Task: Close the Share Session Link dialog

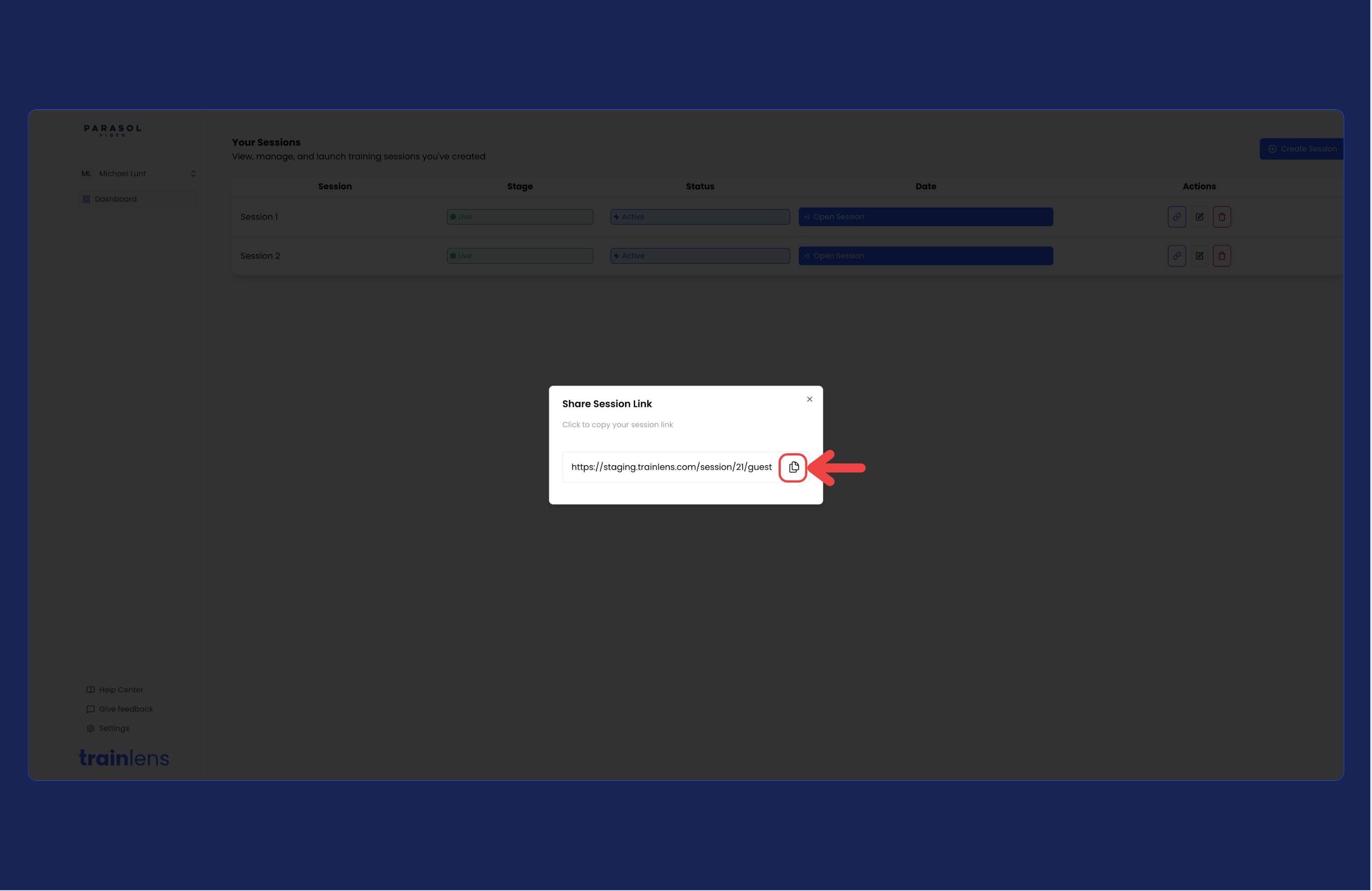Action: [x=809, y=399]
